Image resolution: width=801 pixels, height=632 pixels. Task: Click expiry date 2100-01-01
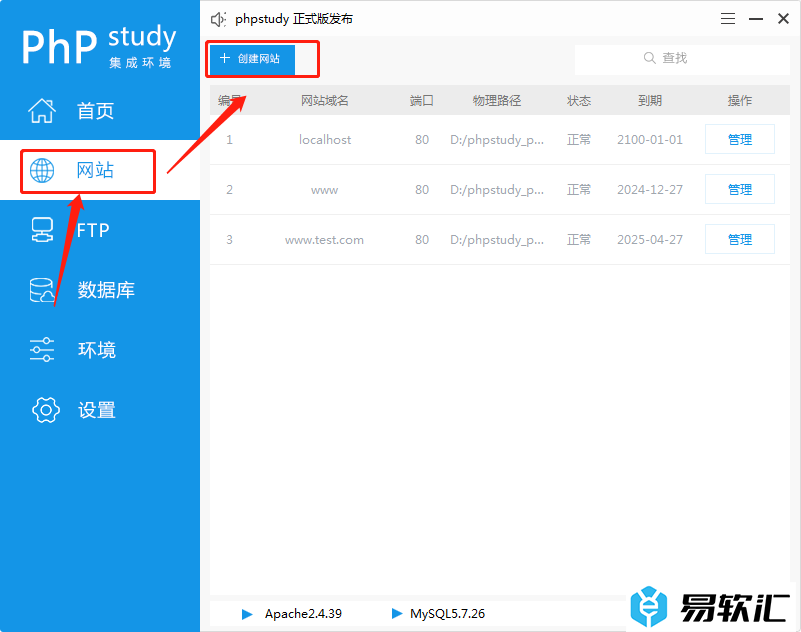click(650, 139)
